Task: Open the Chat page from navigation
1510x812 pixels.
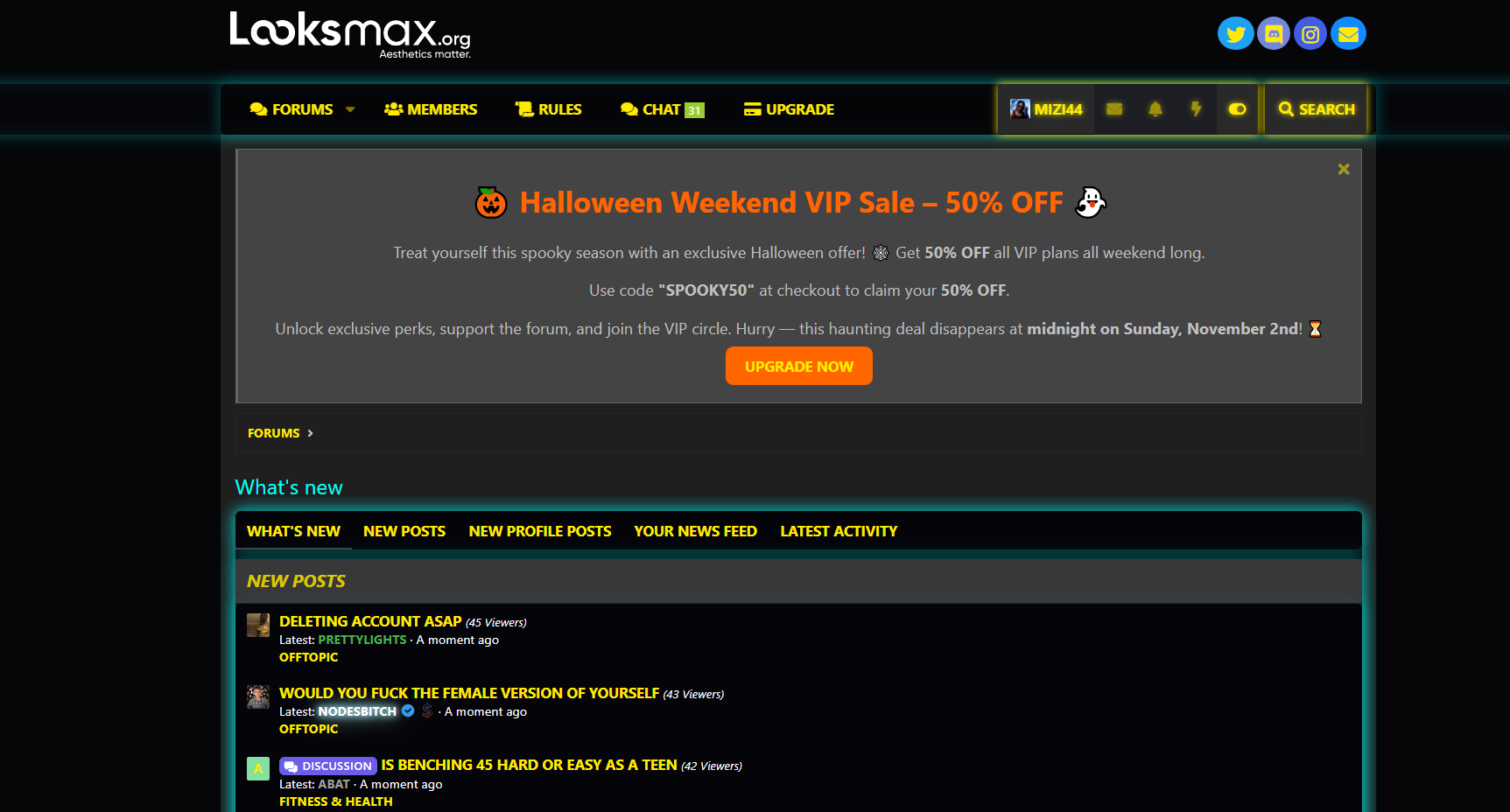Action: coord(662,109)
